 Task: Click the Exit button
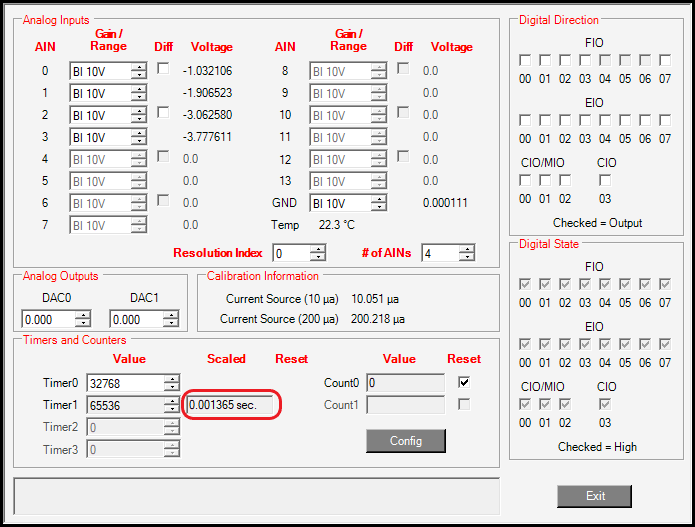pos(594,496)
